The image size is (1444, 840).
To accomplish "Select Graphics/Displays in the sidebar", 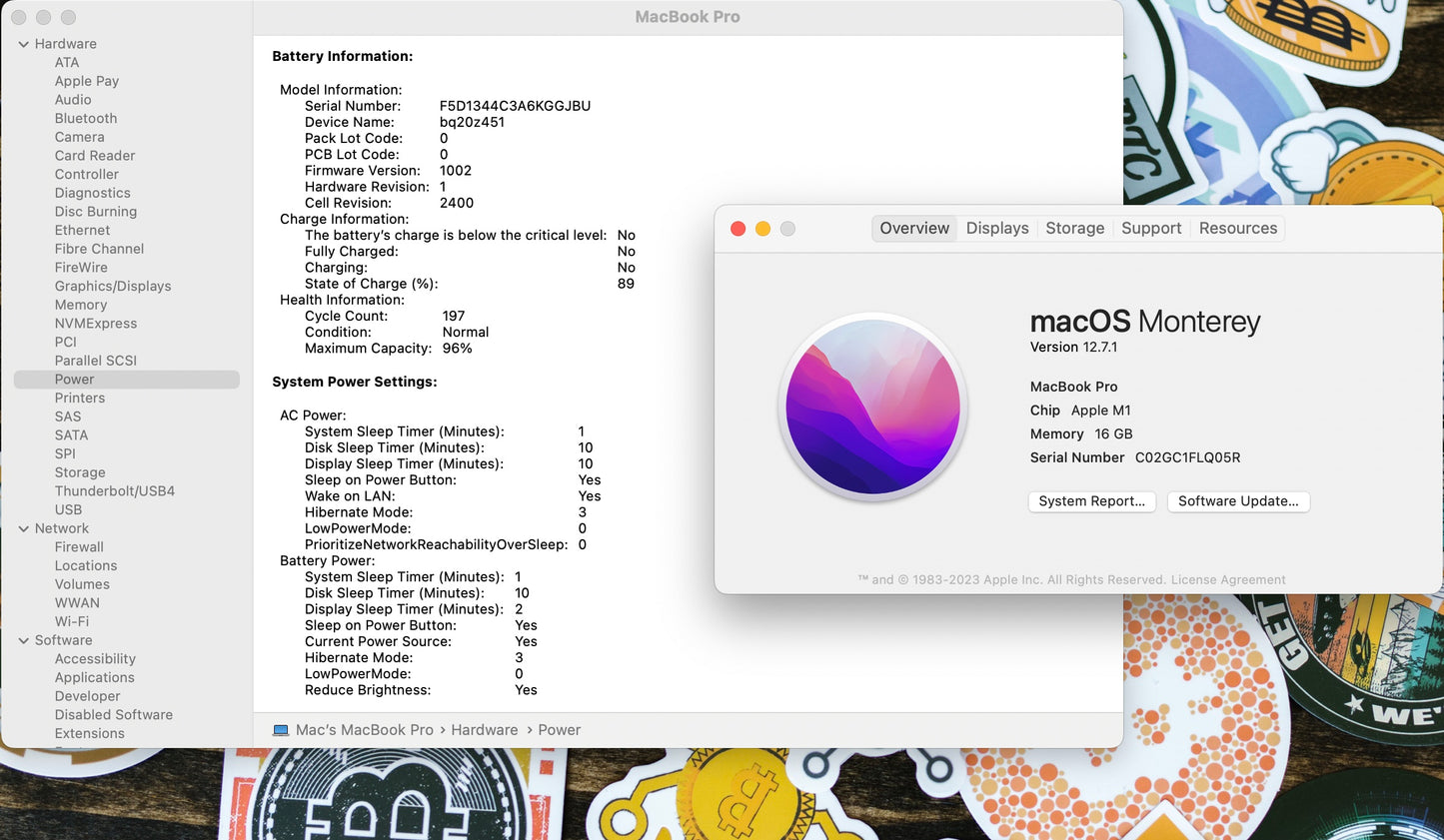I will pos(113,286).
